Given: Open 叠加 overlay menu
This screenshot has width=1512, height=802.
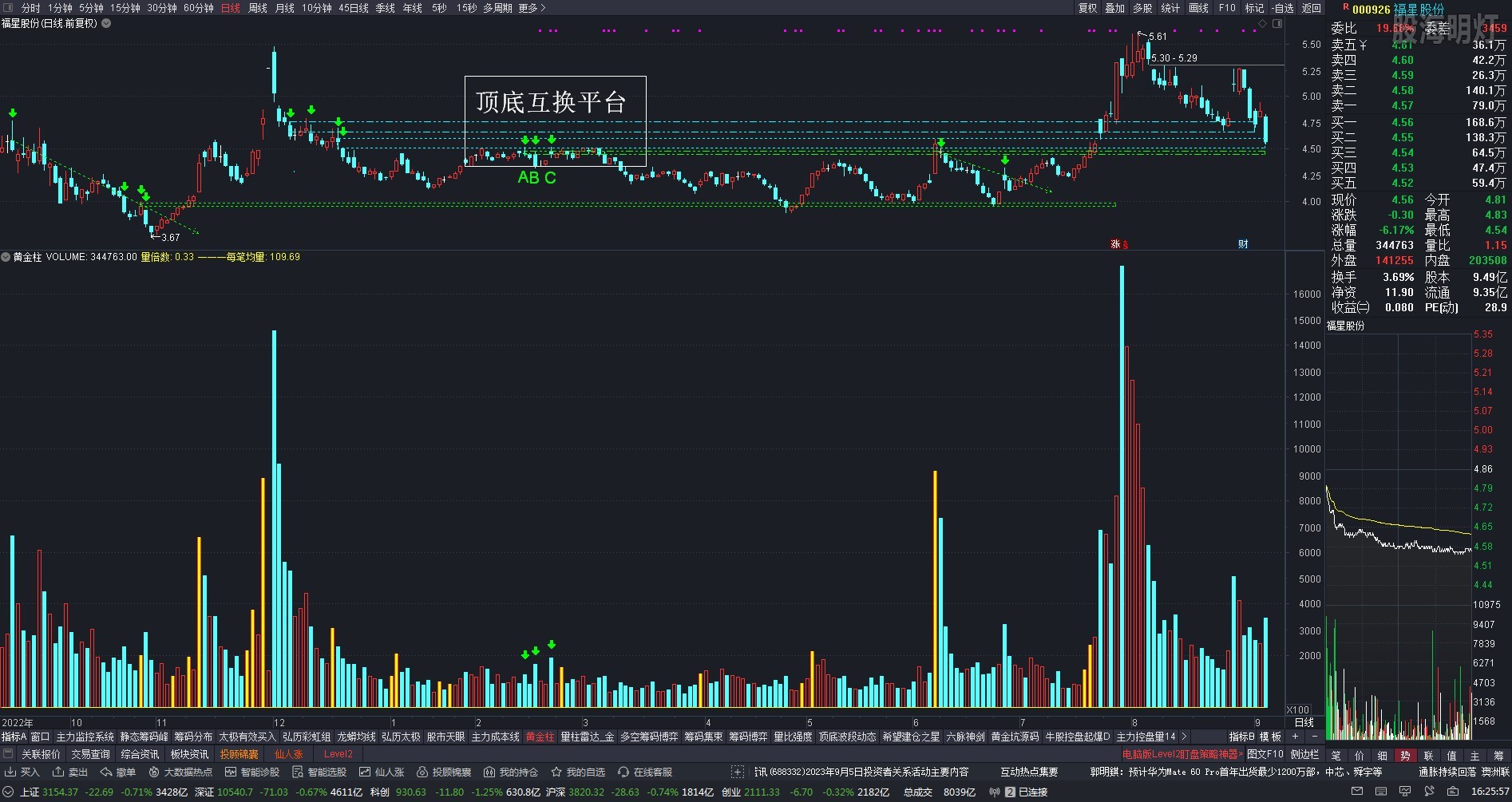Looking at the screenshot, I should pos(1114,8).
